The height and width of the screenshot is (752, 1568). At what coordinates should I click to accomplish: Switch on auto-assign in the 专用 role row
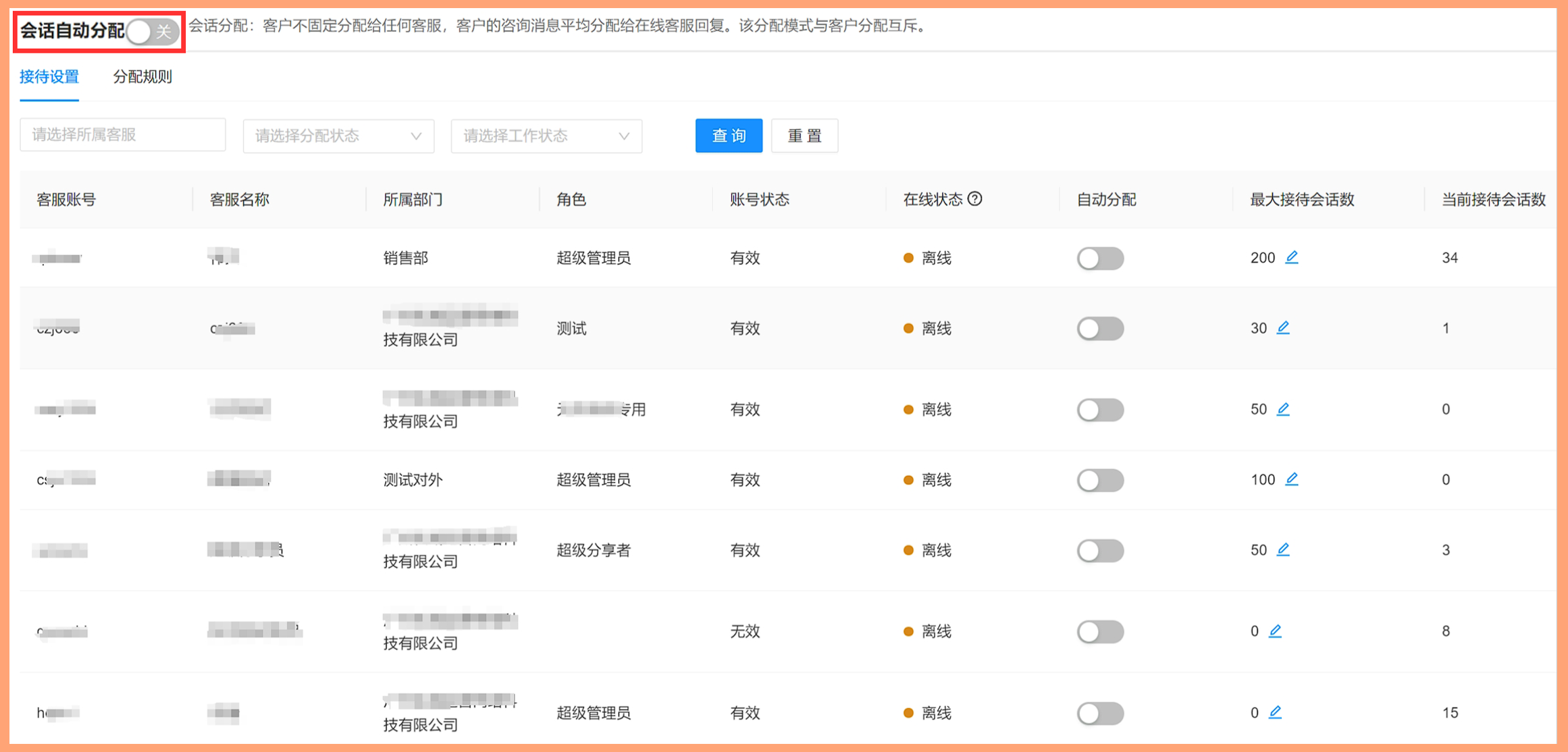(x=1100, y=410)
